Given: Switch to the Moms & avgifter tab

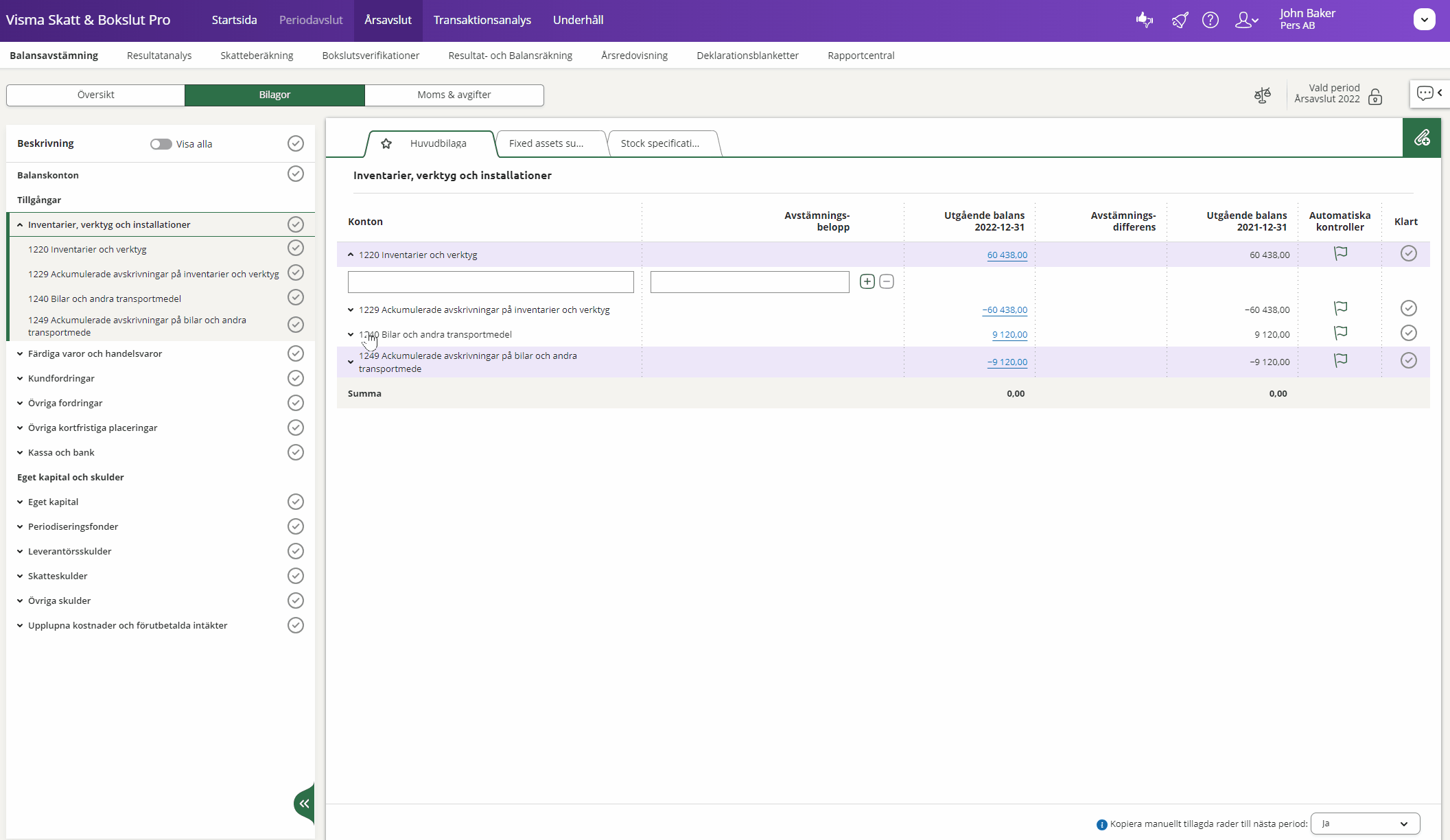Looking at the screenshot, I should pyautogui.click(x=454, y=95).
